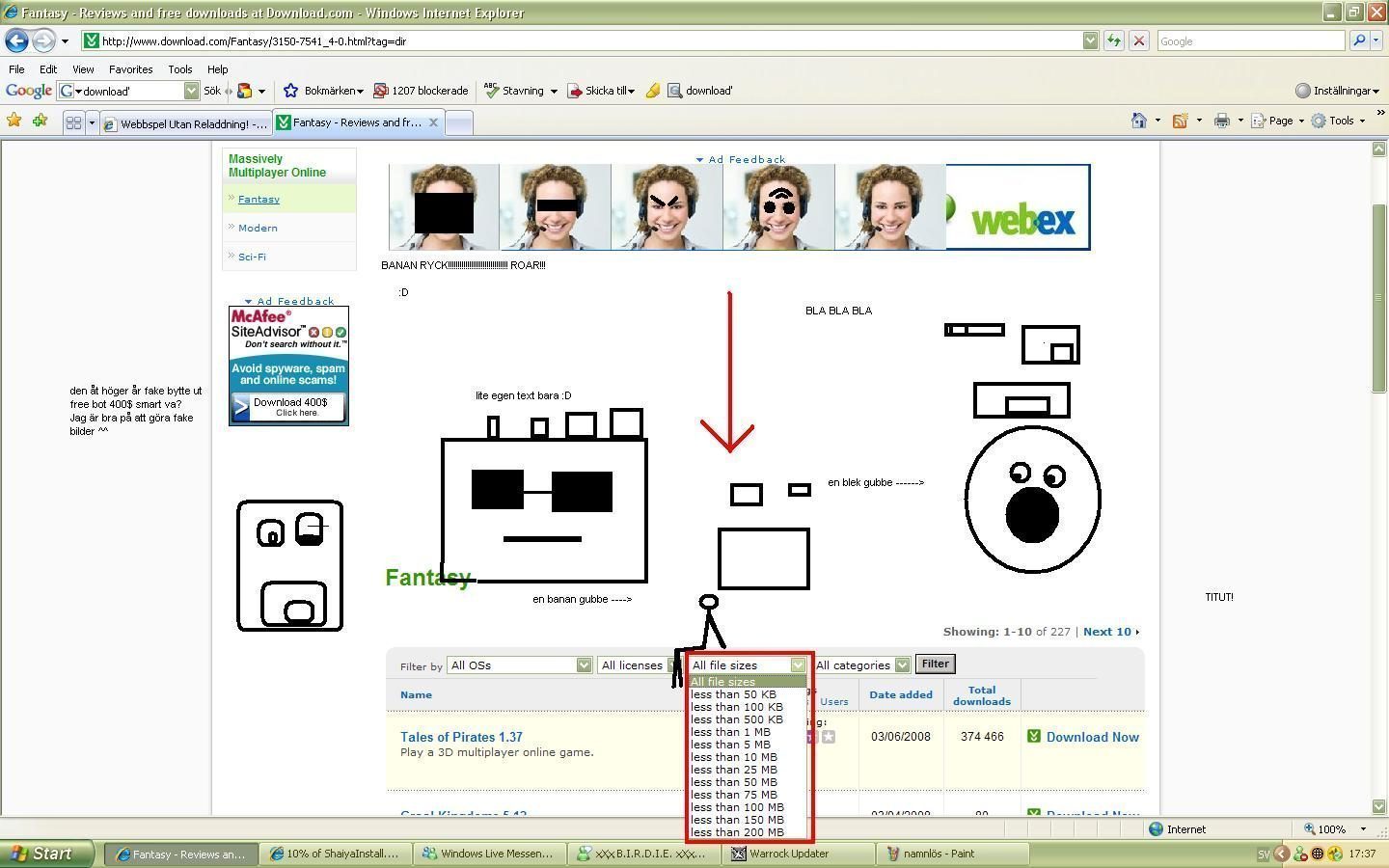
Task: Open the File menu
Action: coord(16,69)
